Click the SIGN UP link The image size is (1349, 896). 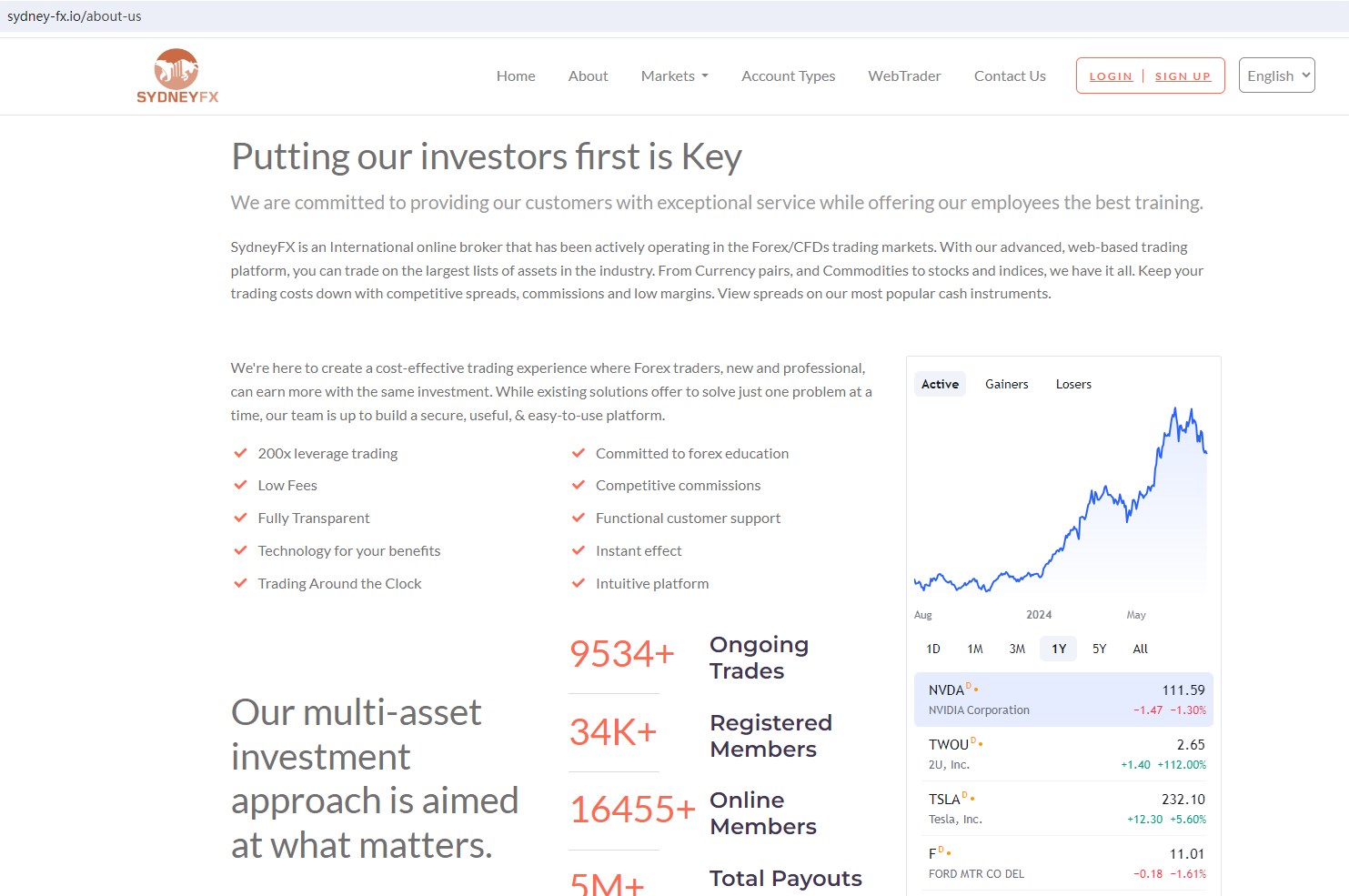(x=1183, y=76)
